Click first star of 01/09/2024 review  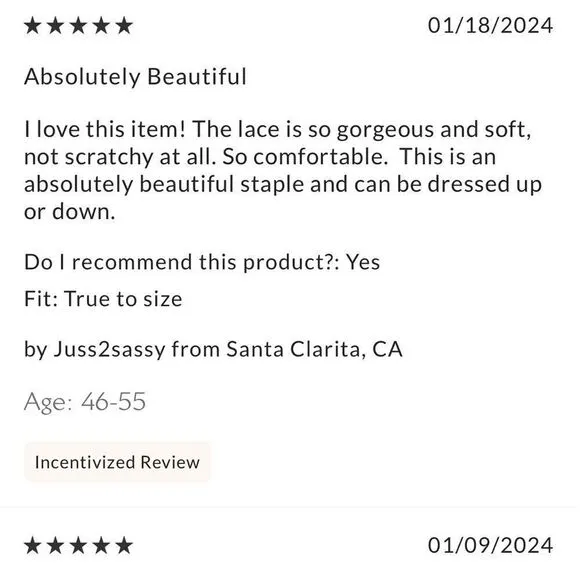coord(33,546)
